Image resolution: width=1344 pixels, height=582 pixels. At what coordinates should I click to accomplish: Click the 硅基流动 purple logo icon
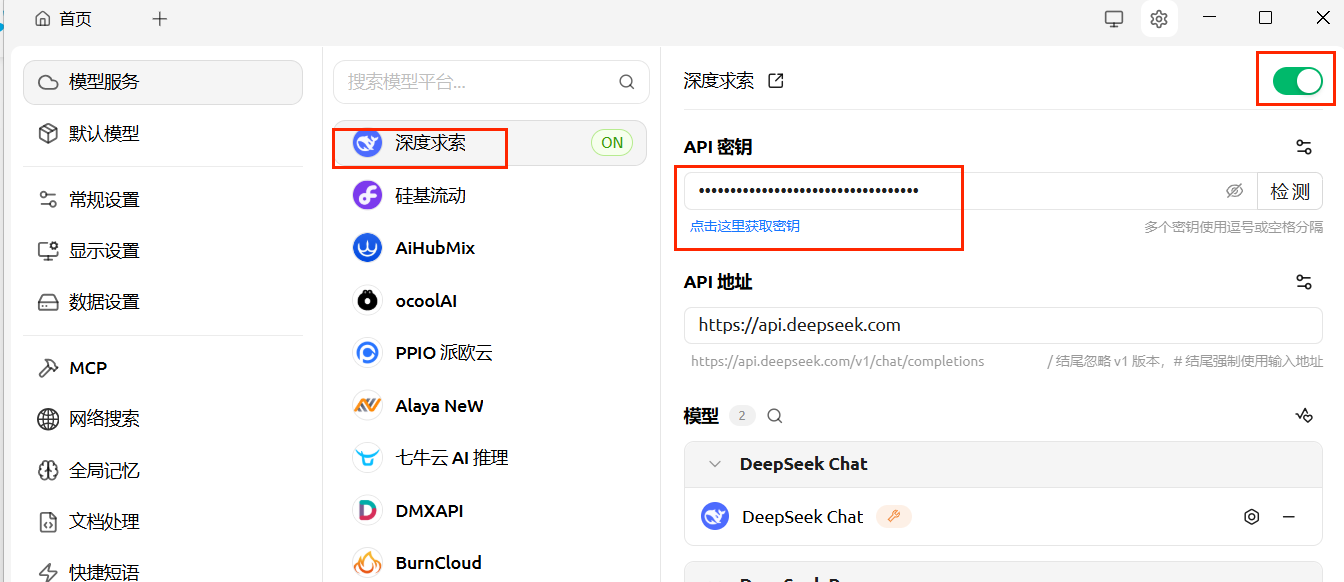pyautogui.click(x=367, y=195)
